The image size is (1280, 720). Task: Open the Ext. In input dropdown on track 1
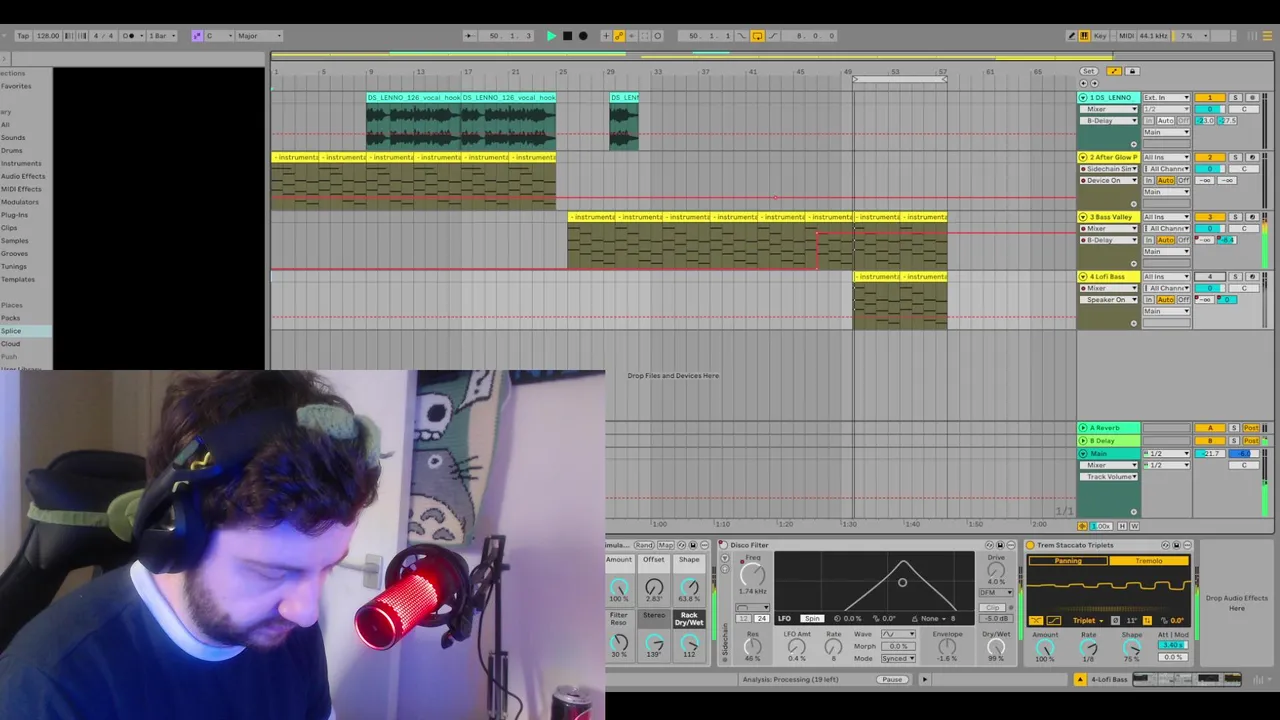point(1166,98)
